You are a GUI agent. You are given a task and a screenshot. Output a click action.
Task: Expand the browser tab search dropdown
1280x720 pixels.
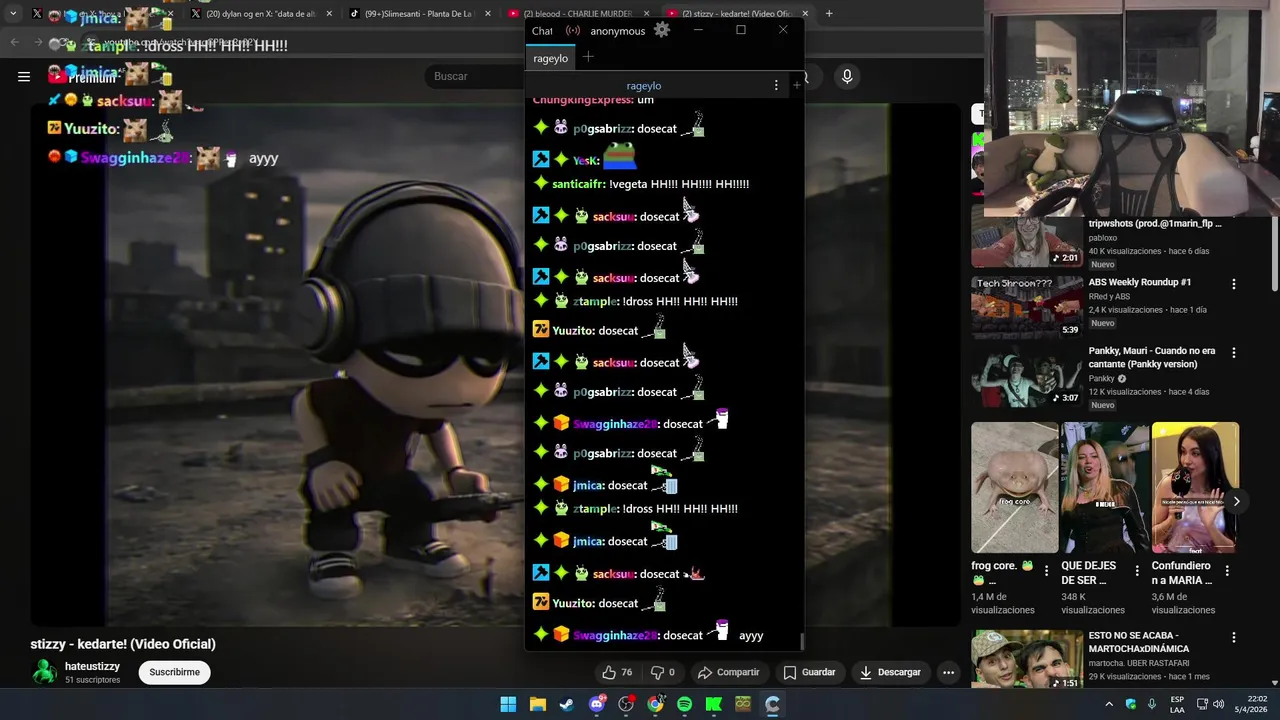(x=13, y=14)
